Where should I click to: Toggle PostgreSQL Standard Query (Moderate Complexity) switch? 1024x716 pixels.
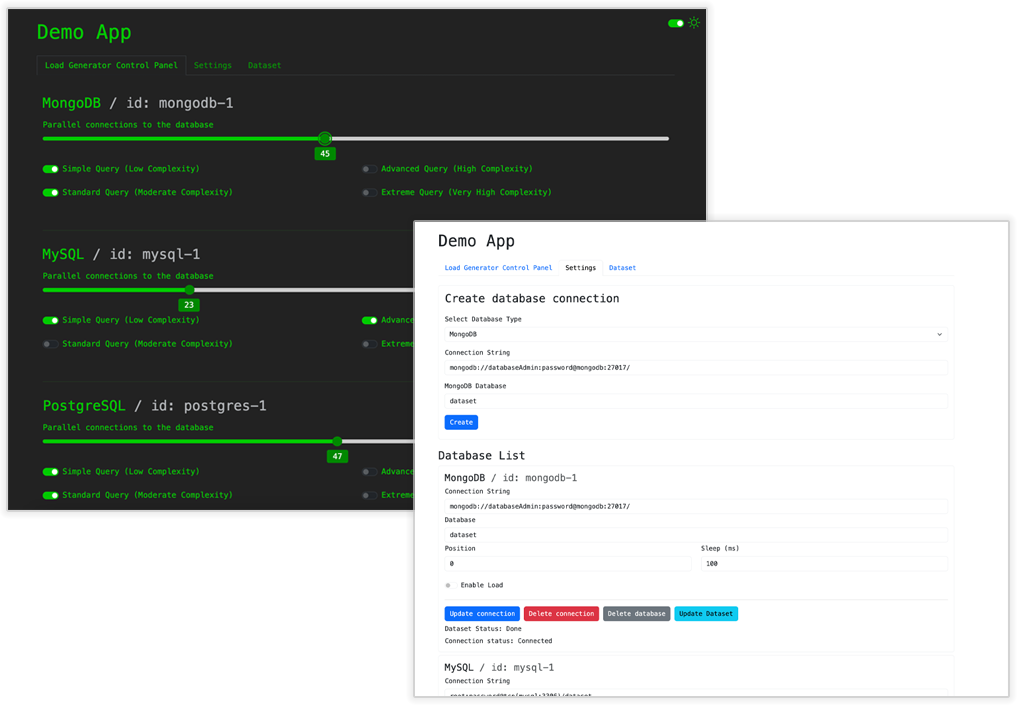(x=50, y=496)
